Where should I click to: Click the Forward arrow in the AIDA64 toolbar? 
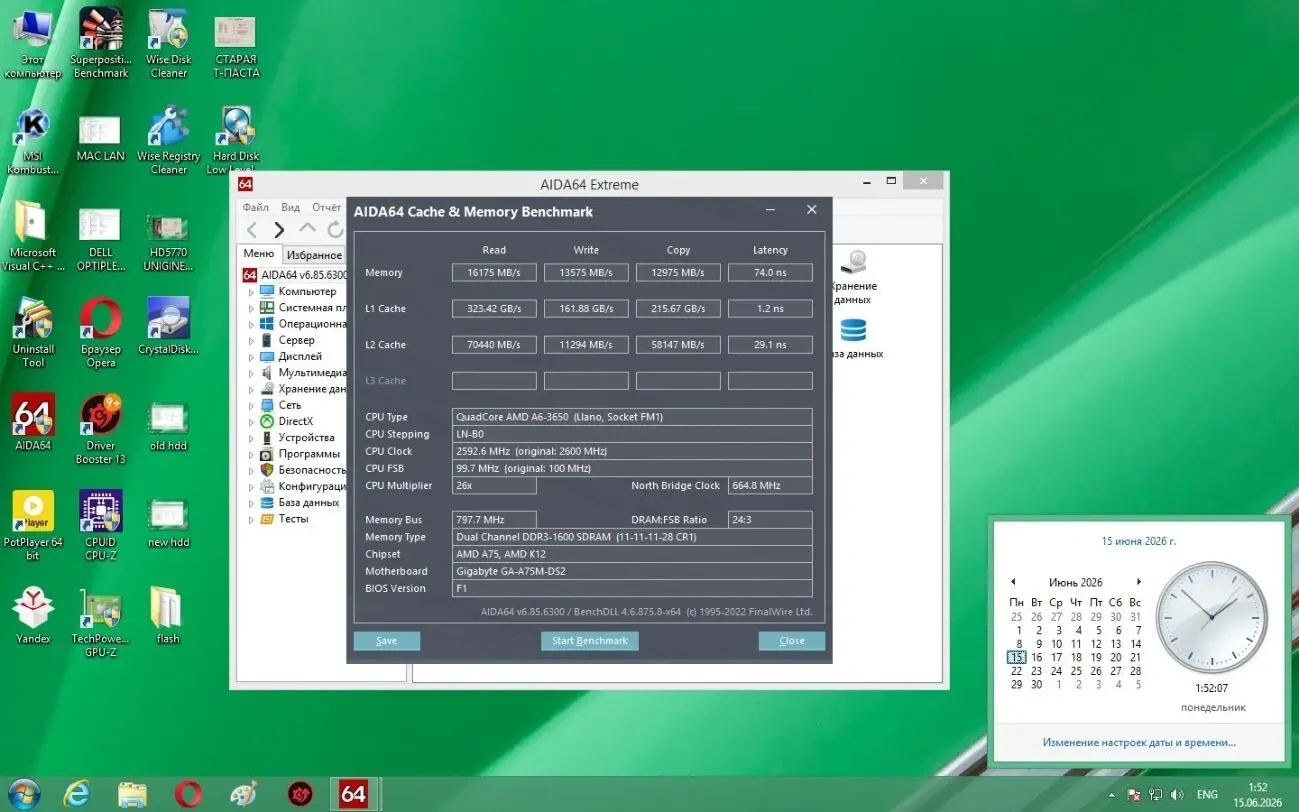pos(279,230)
